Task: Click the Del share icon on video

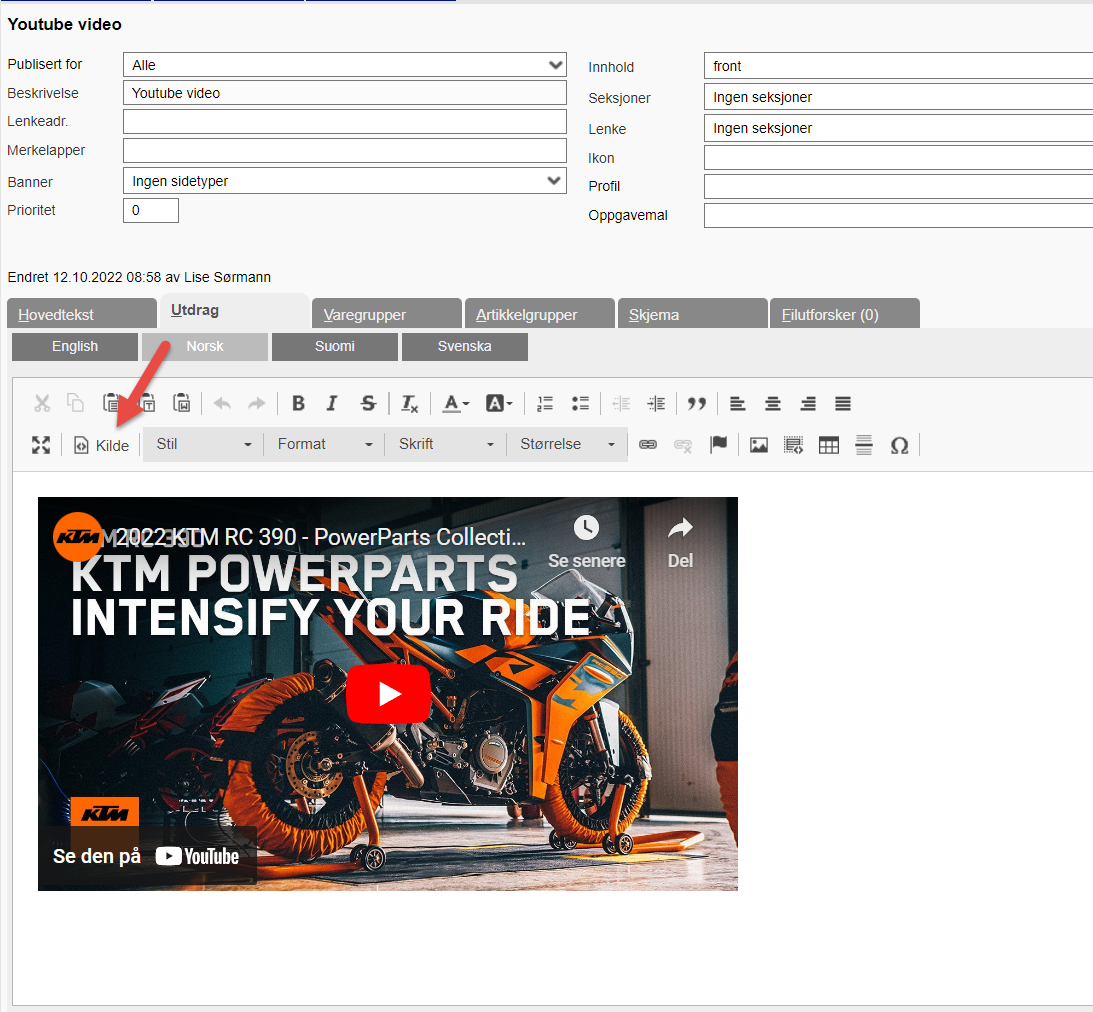Action: pyautogui.click(x=680, y=543)
